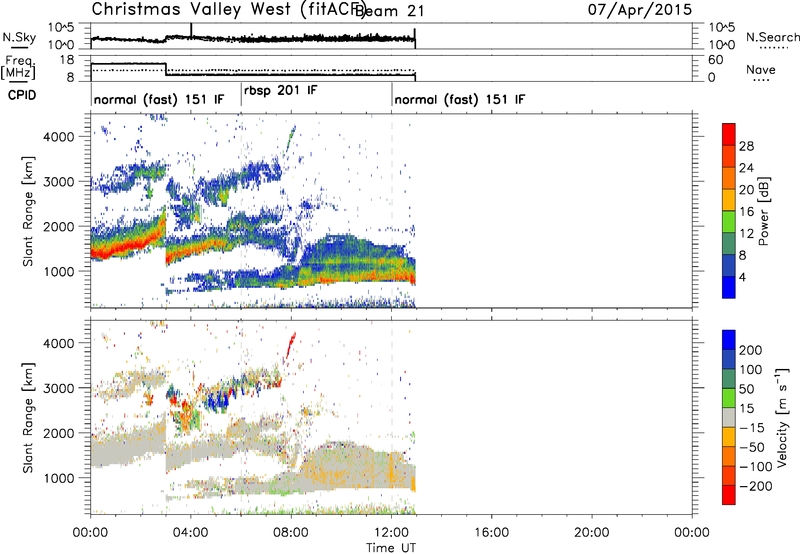Image resolution: width=800 pixels, height=554 pixels.
Task: Click the 'Power [dB]' colorbar label
Action: tap(763, 211)
